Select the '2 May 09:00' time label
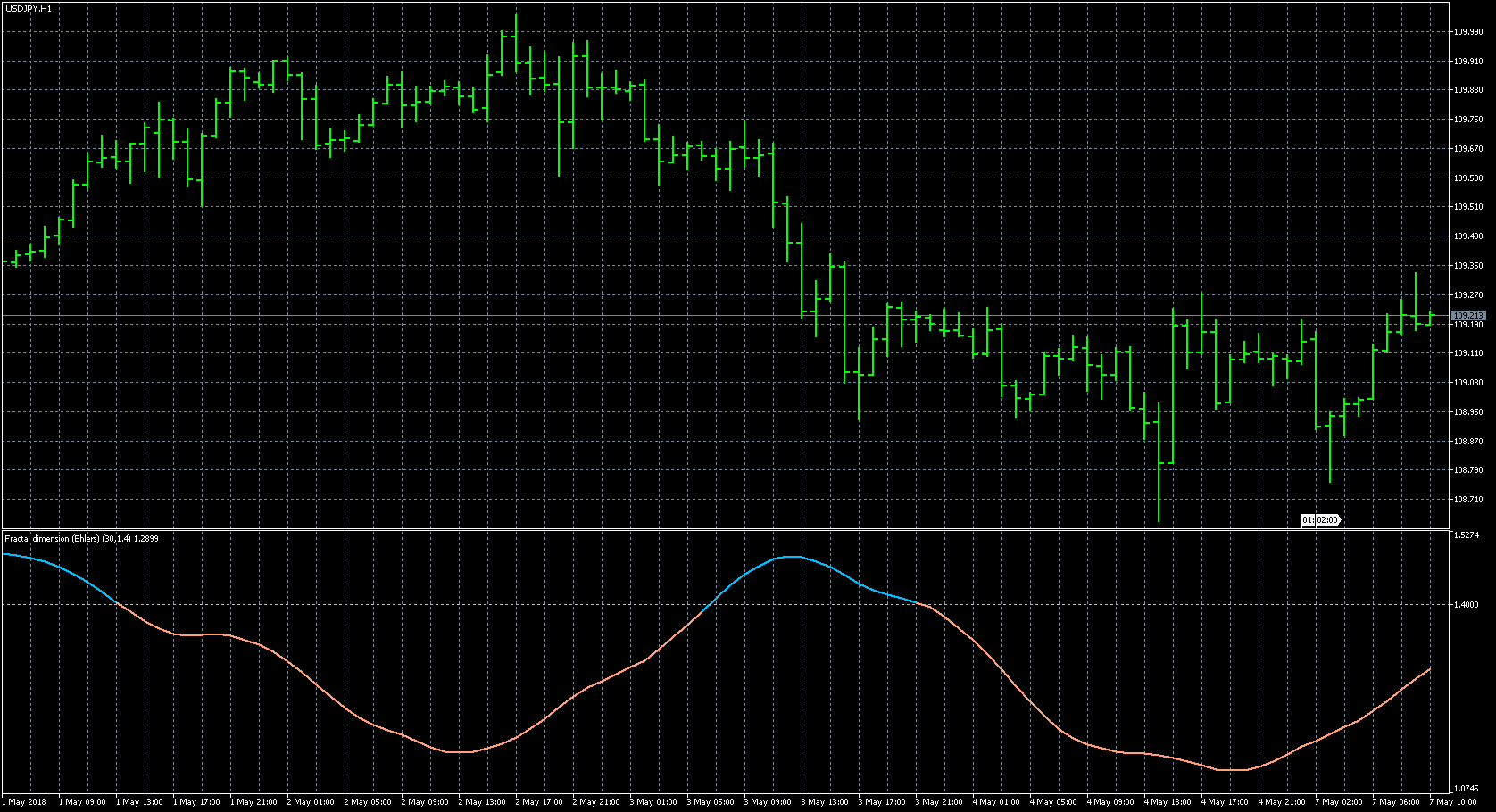This screenshot has width=1496, height=812. (425, 802)
